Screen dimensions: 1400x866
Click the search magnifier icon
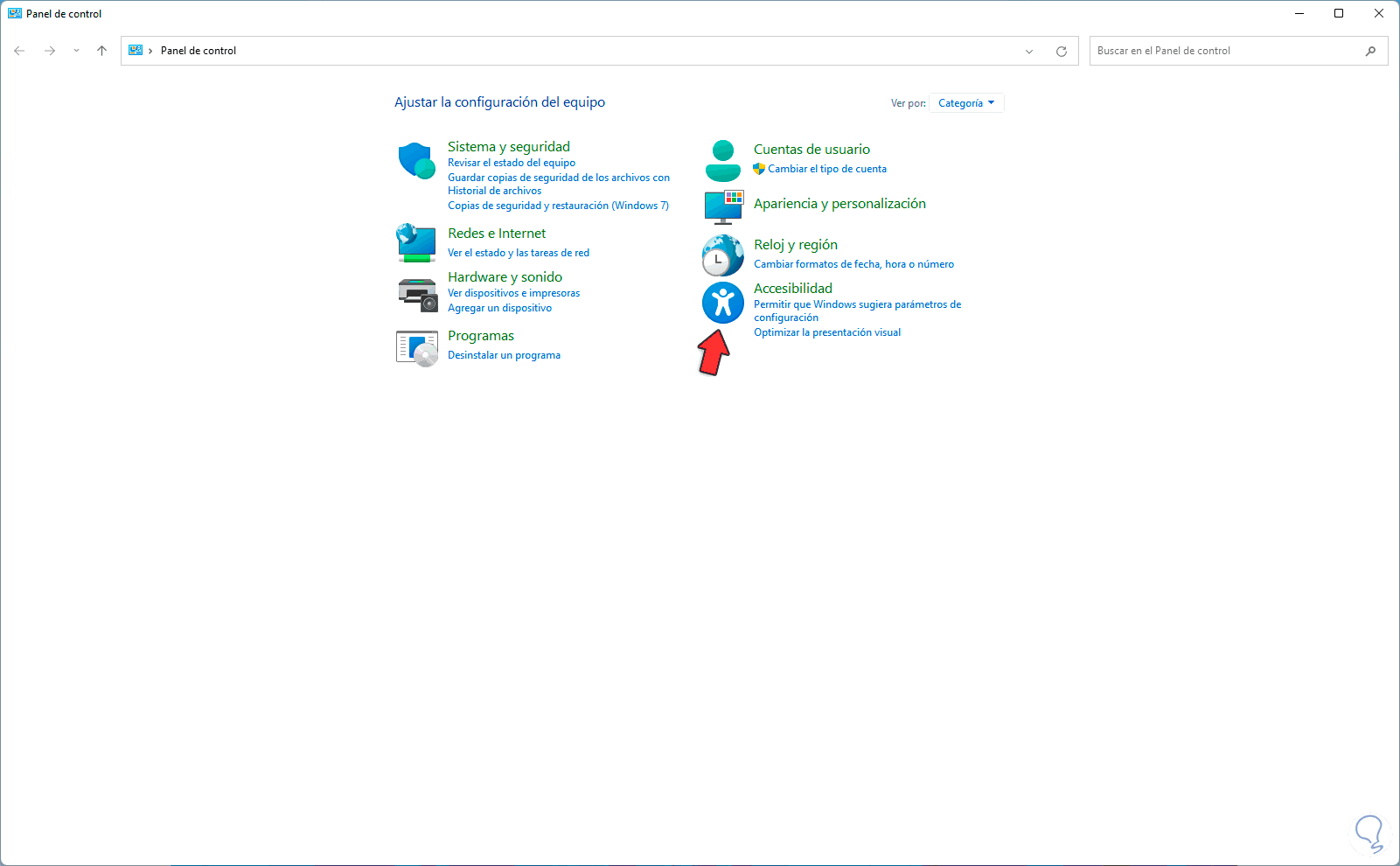[1370, 51]
